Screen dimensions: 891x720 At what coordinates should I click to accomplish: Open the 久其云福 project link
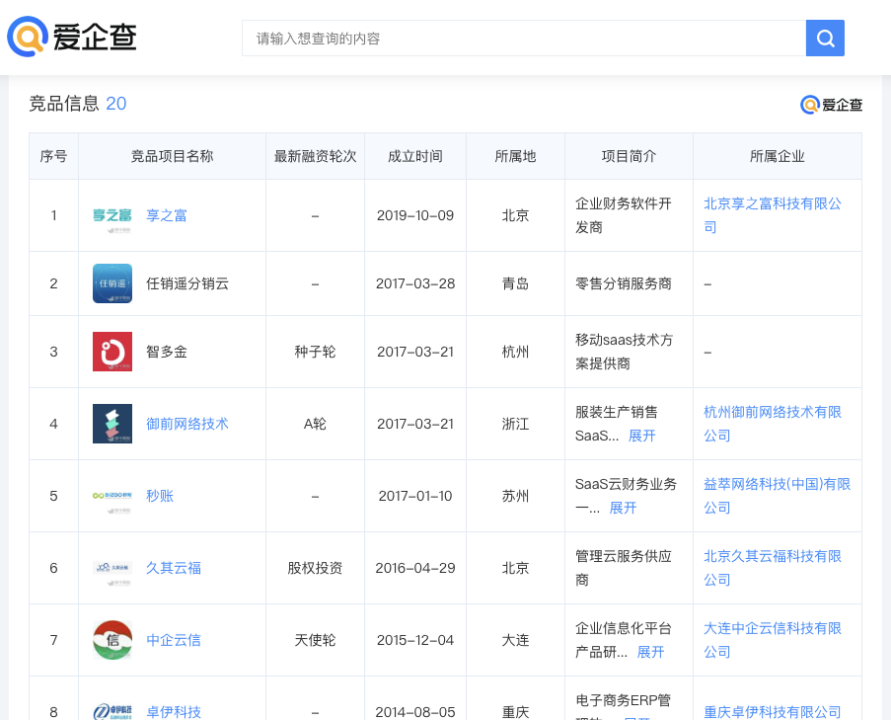pyautogui.click(x=173, y=568)
